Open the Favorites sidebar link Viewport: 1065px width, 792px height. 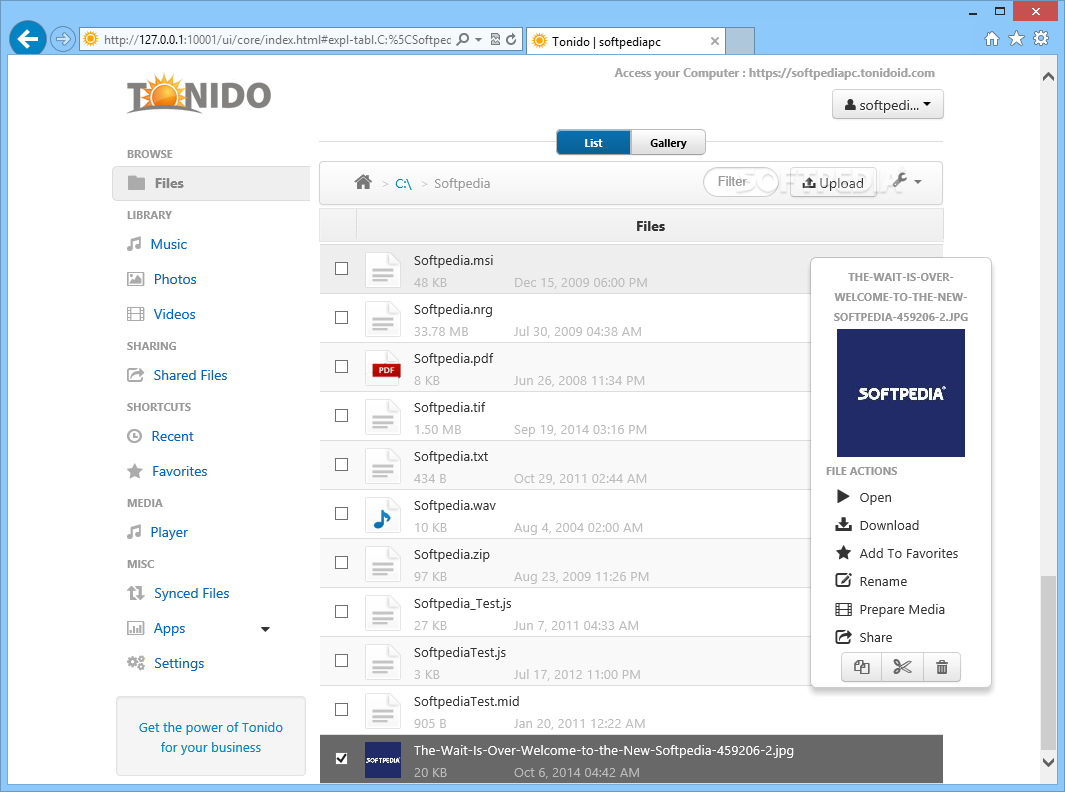(x=179, y=471)
